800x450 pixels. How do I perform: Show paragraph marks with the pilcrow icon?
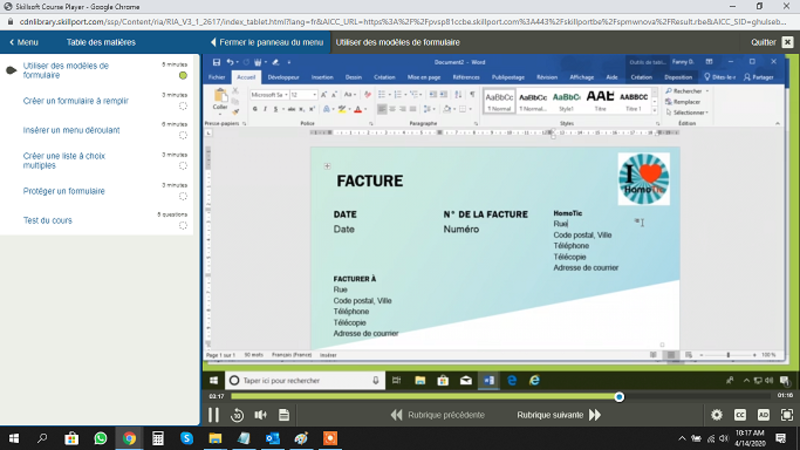point(472,95)
